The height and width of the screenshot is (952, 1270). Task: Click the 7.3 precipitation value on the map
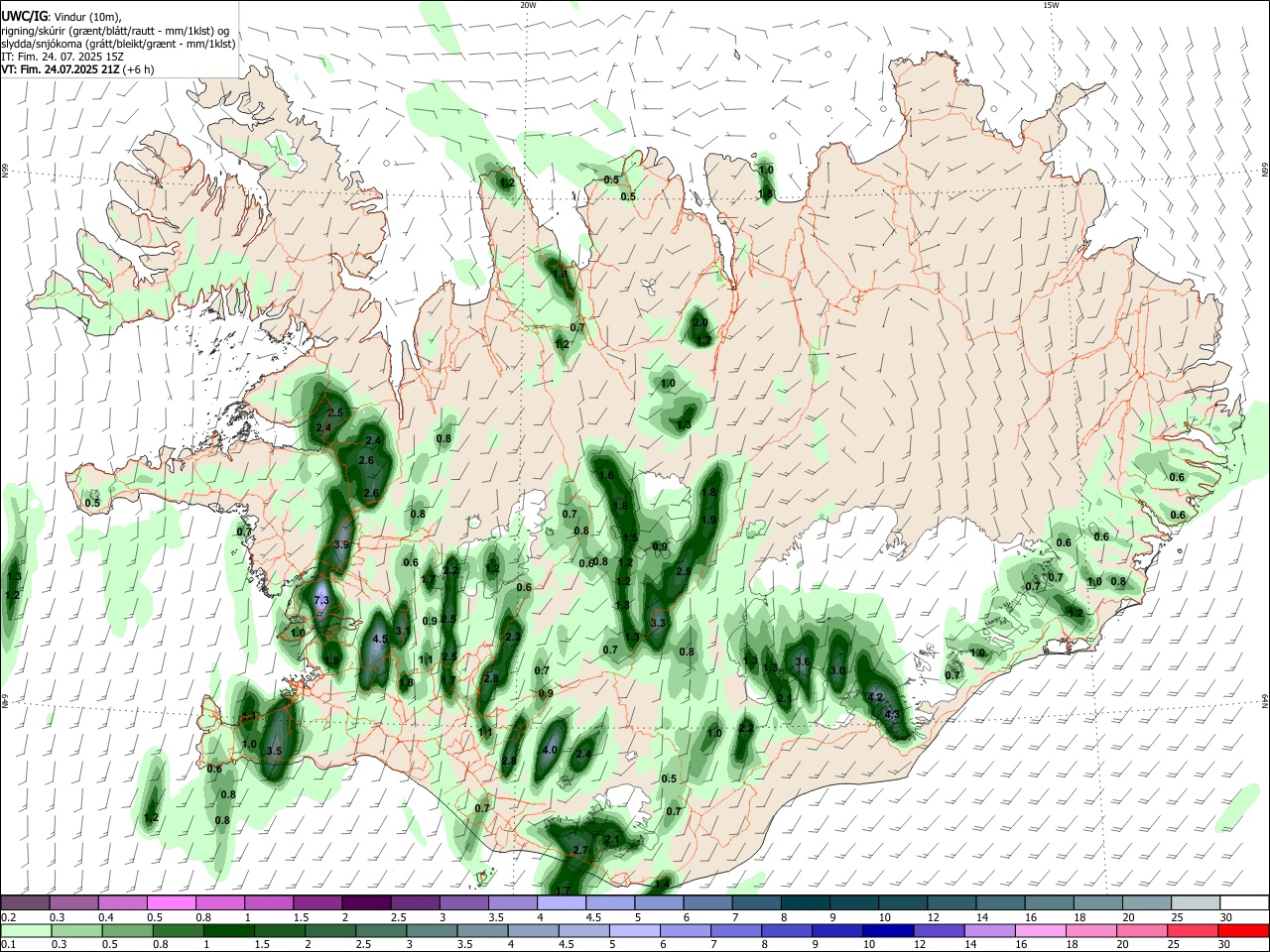320,601
